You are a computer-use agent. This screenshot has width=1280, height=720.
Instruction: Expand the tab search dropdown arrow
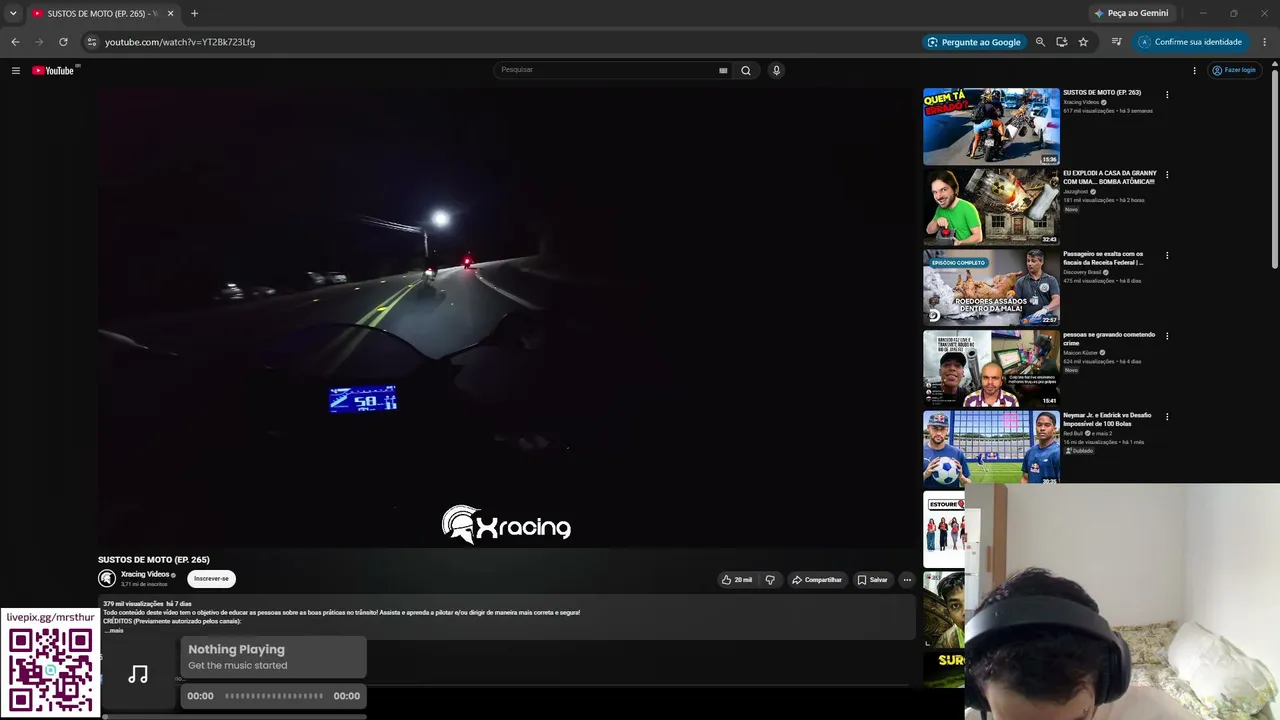[x=13, y=14]
